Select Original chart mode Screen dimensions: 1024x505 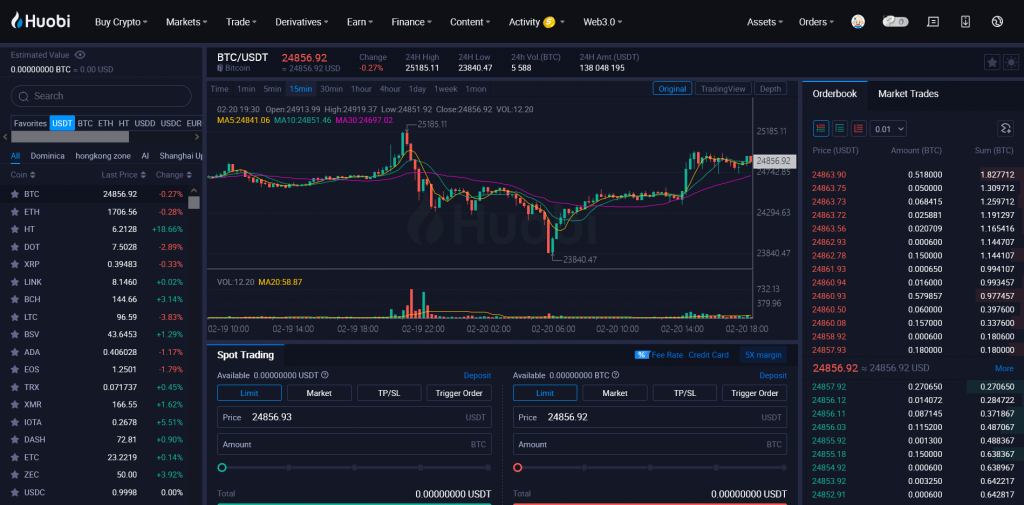672,89
